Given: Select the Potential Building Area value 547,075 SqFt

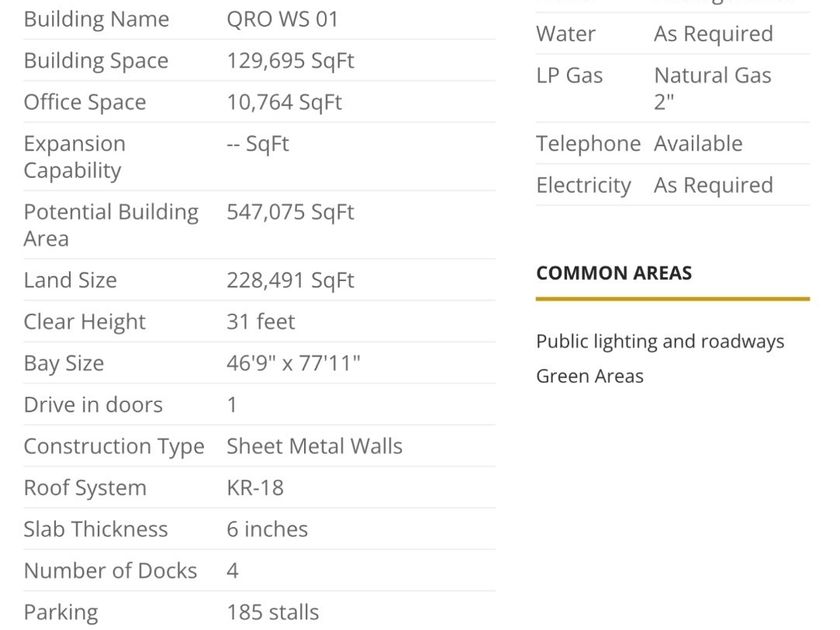Looking at the screenshot, I should [290, 212].
